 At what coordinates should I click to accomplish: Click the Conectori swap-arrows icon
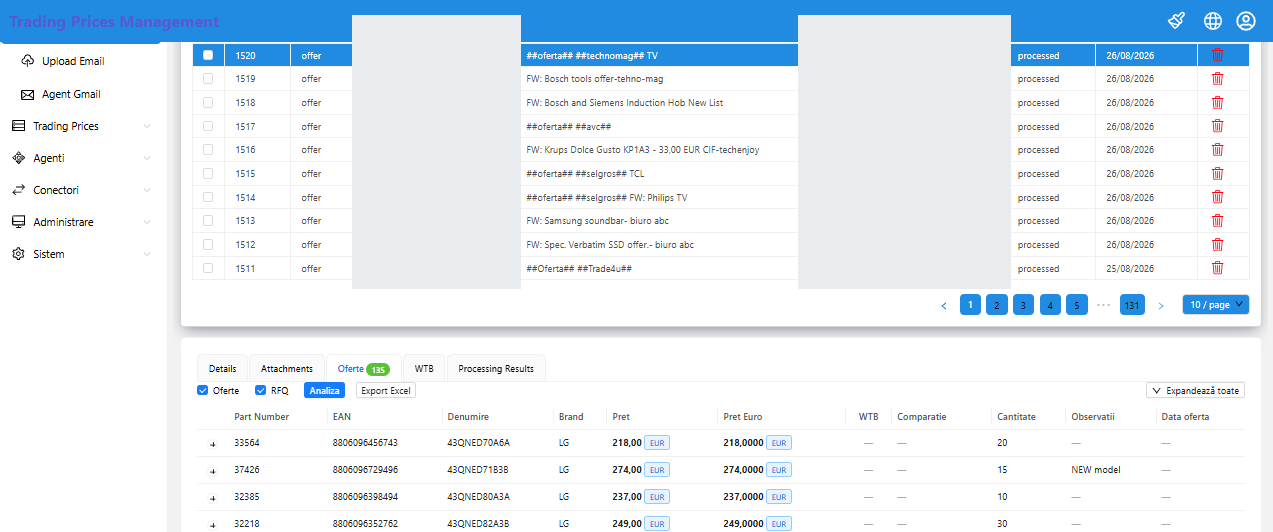17,190
